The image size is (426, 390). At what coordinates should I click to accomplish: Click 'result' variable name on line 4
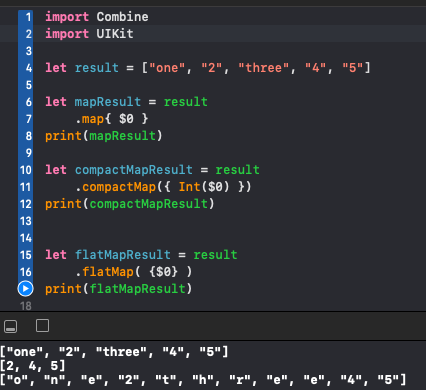click(97, 68)
